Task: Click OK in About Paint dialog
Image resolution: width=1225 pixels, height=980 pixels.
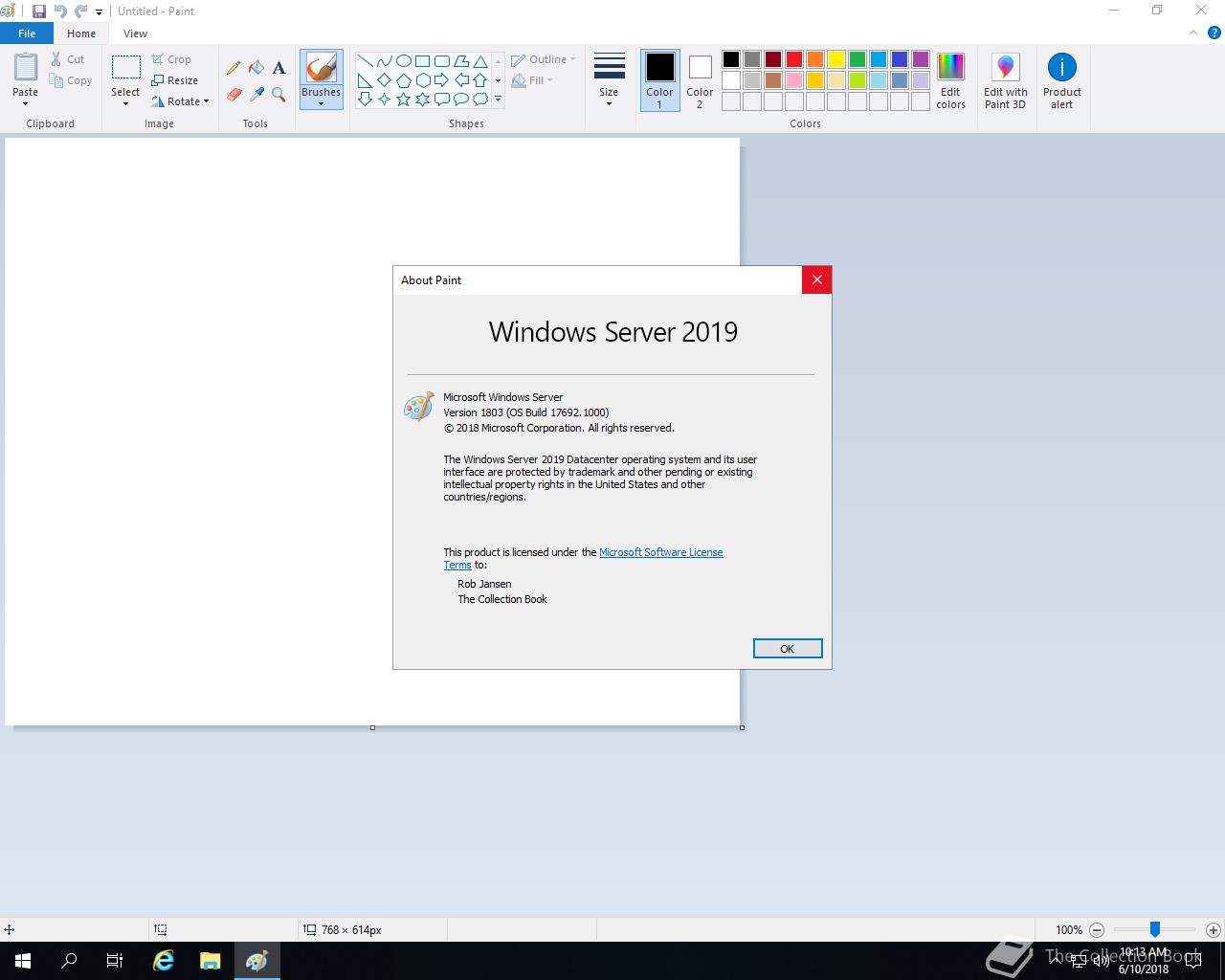Action: 788,649
